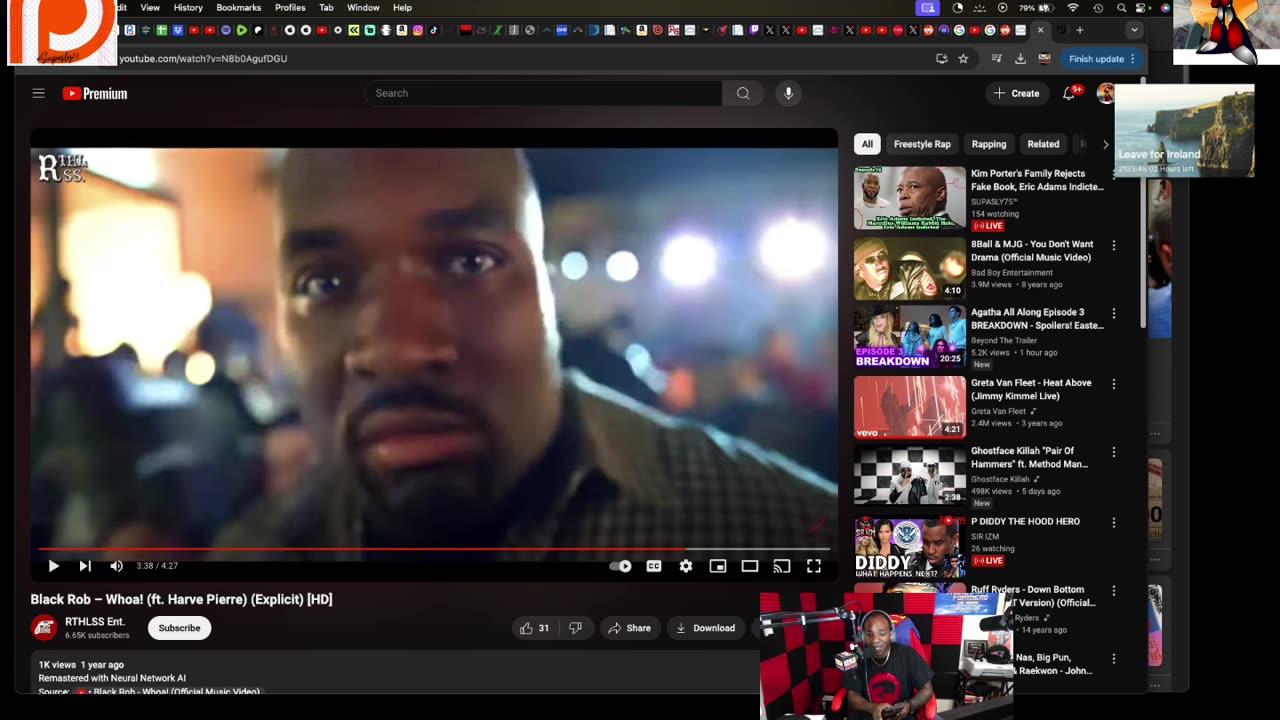Seek on the red video progress bar
This screenshot has height=720, width=1280.
(x=434, y=549)
